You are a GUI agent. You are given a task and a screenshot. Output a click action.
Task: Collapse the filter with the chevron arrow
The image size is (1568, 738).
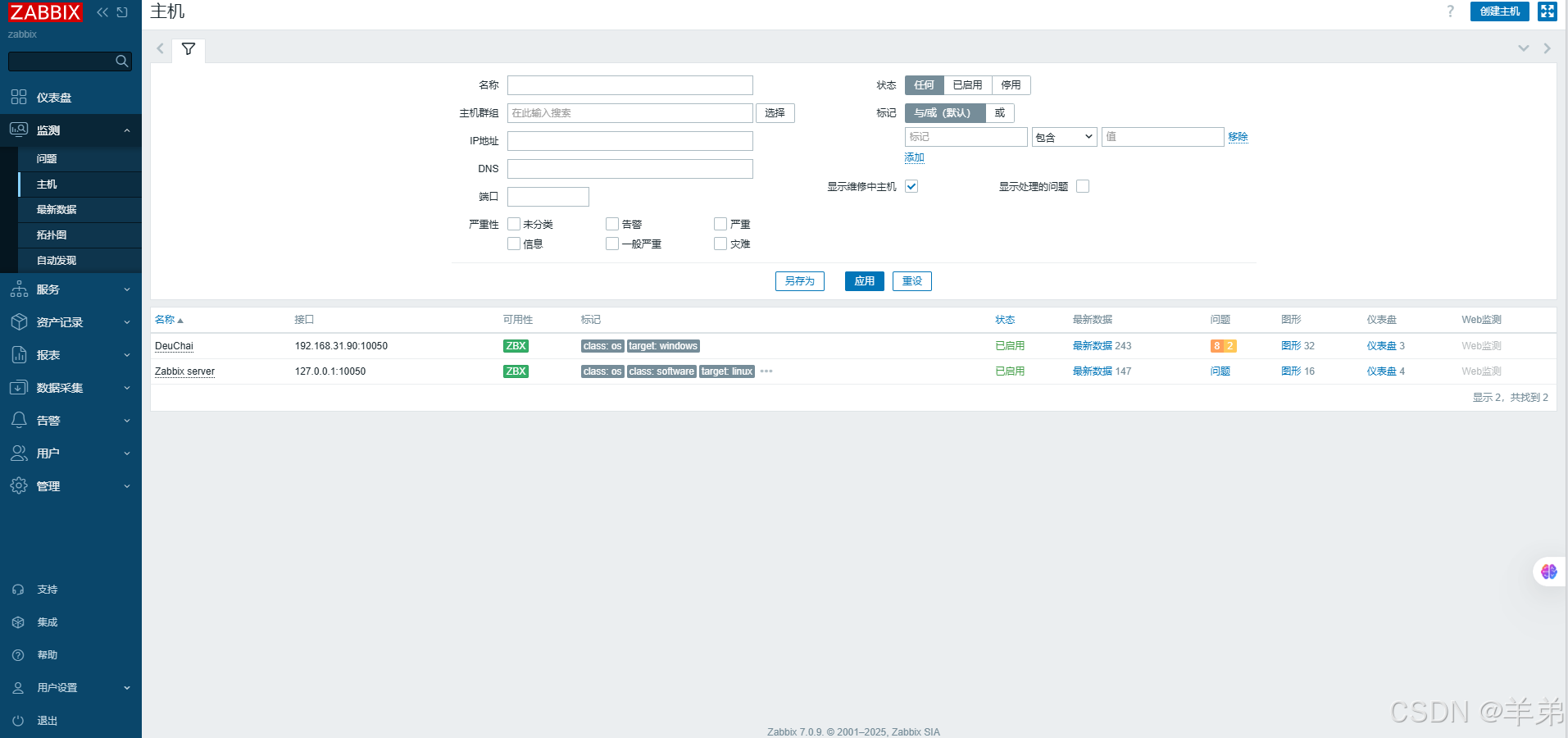pyautogui.click(x=1523, y=48)
